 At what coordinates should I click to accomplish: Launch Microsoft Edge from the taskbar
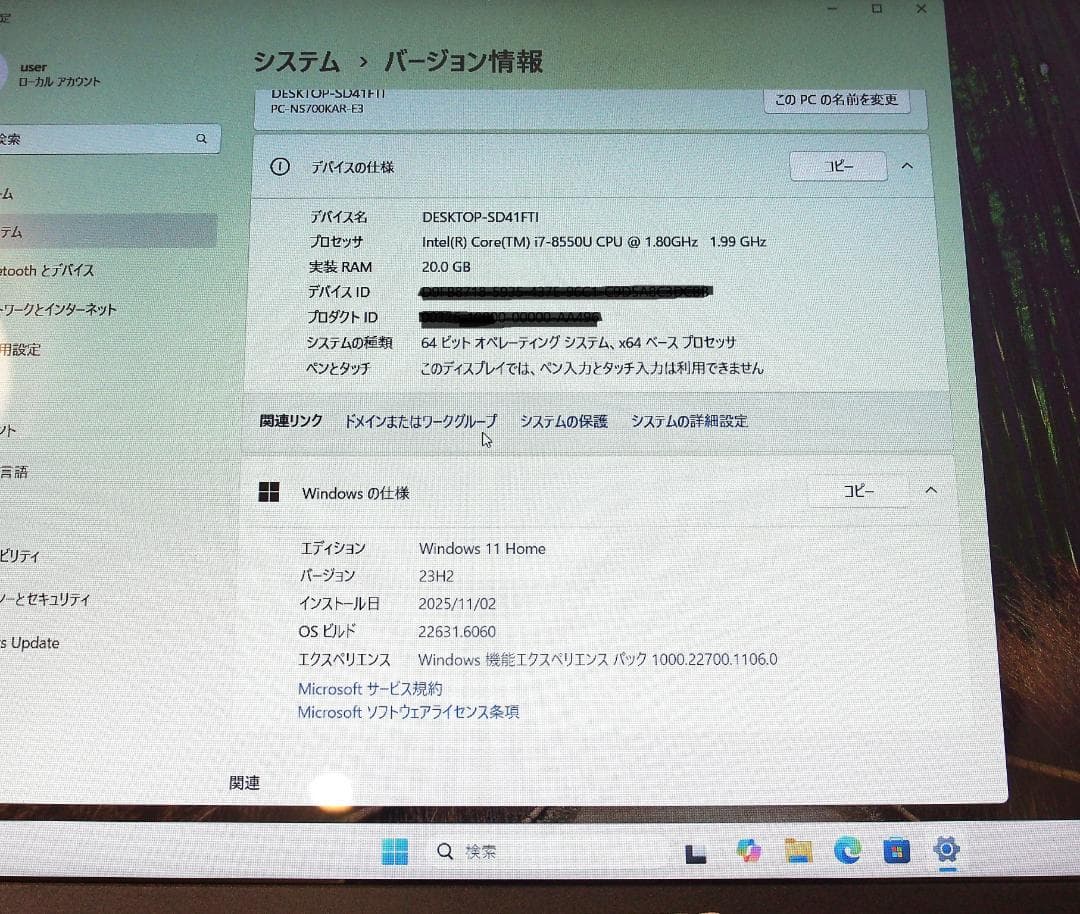coord(846,850)
